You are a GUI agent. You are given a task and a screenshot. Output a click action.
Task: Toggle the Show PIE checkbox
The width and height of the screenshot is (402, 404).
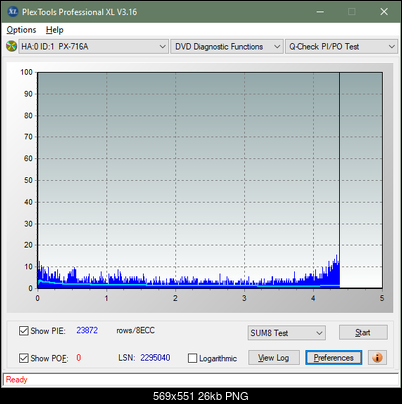pyautogui.click(x=24, y=331)
